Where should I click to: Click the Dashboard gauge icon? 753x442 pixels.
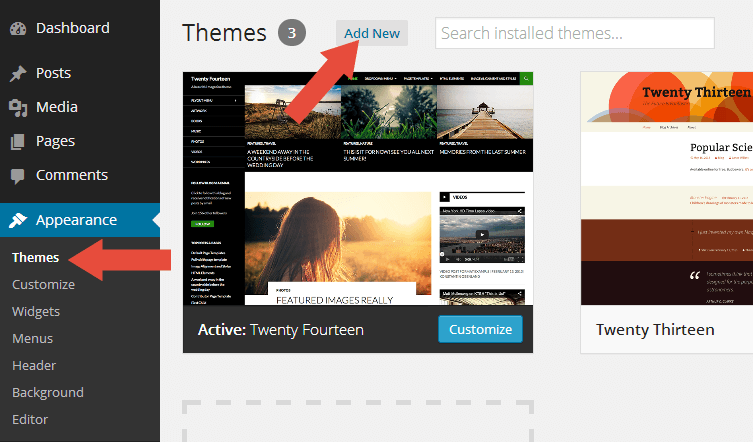[x=17, y=28]
